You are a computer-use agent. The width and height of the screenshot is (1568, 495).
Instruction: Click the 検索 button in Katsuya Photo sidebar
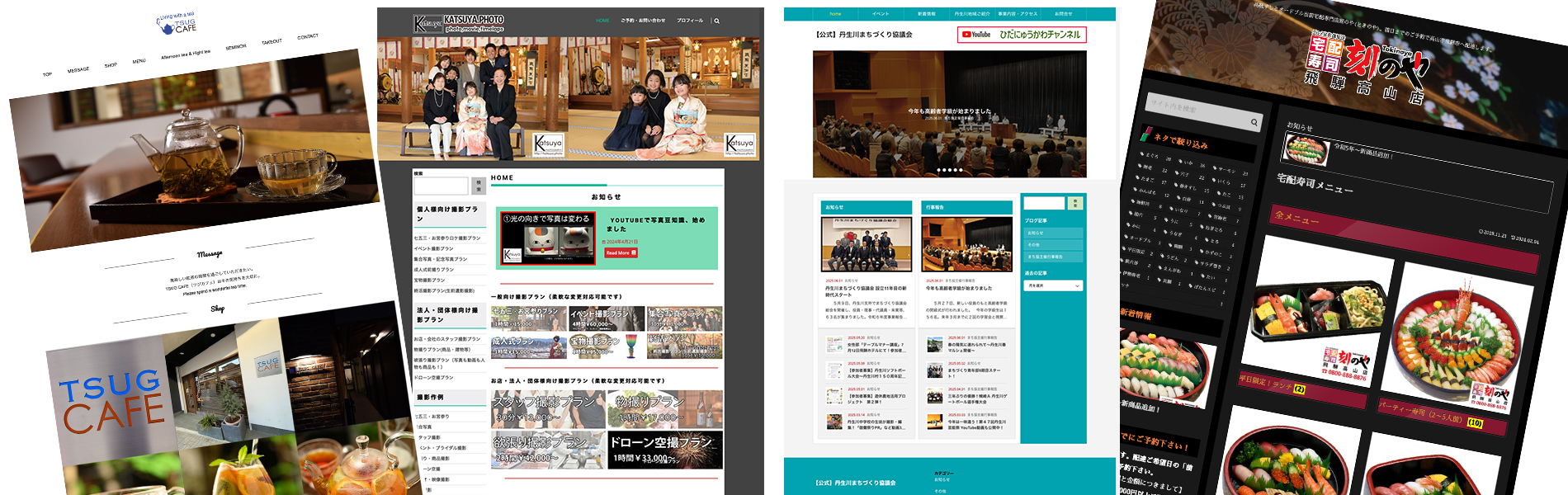click(479, 186)
